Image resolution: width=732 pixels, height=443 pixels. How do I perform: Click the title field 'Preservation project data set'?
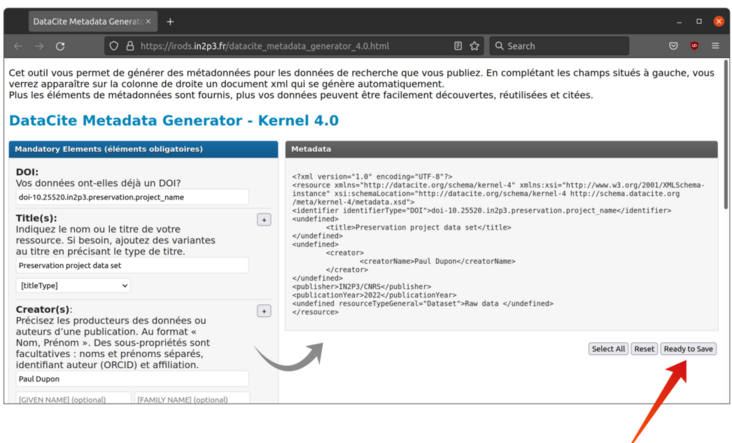click(132, 265)
